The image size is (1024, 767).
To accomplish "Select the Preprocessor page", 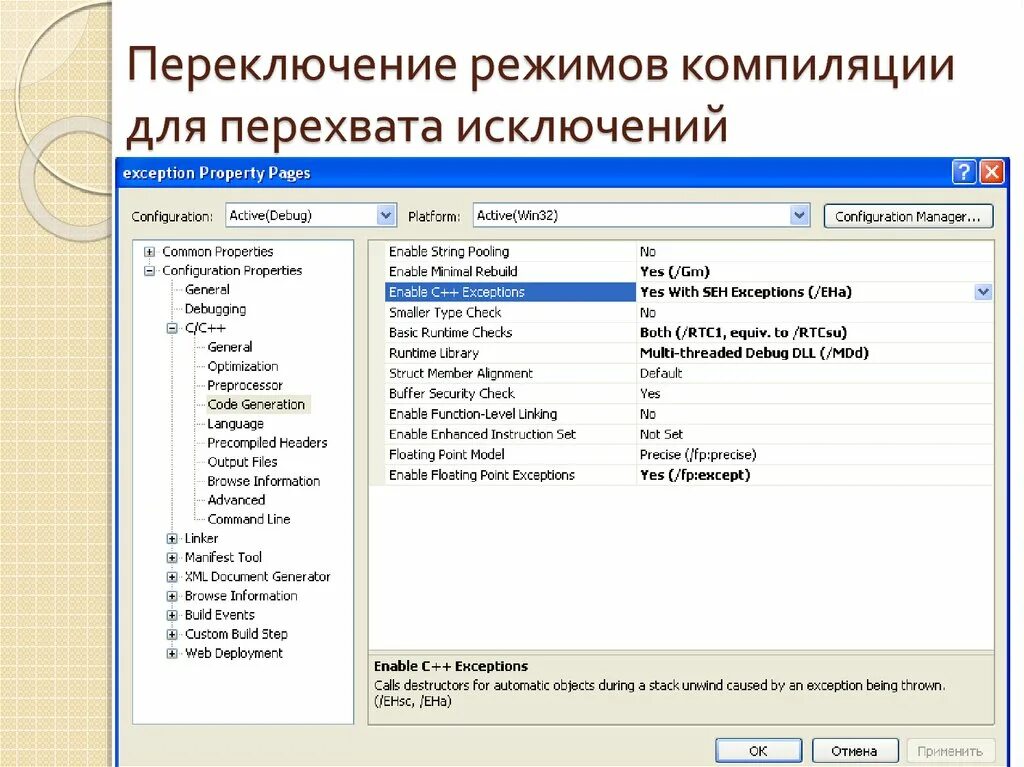I will pyautogui.click(x=245, y=385).
